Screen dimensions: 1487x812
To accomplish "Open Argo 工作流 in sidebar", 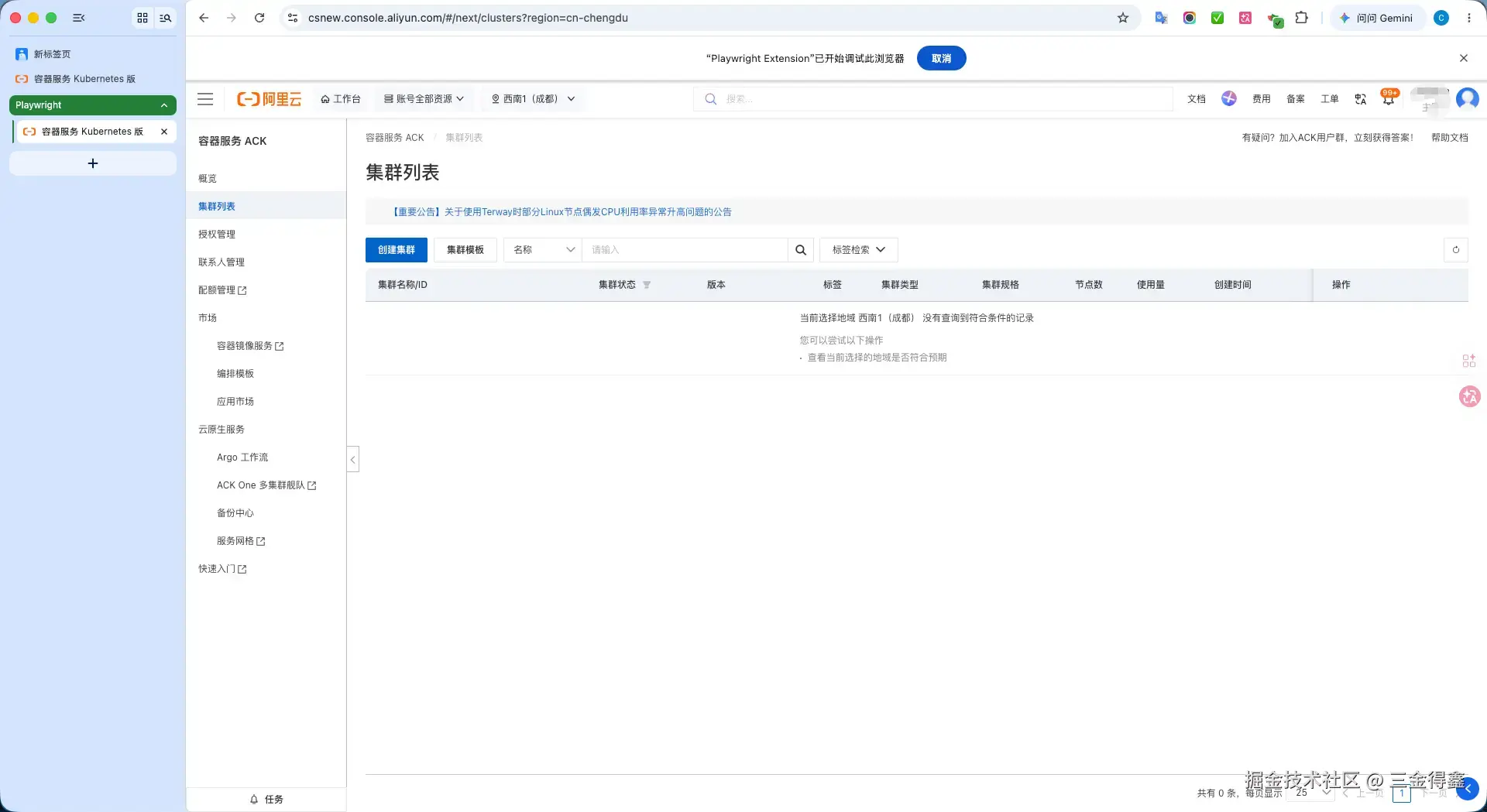I will [242, 457].
